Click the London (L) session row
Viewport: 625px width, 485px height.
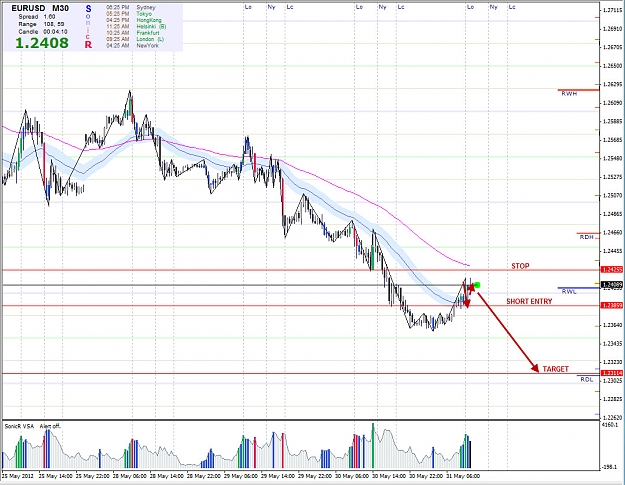pyautogui.click(x=135, y=39)
